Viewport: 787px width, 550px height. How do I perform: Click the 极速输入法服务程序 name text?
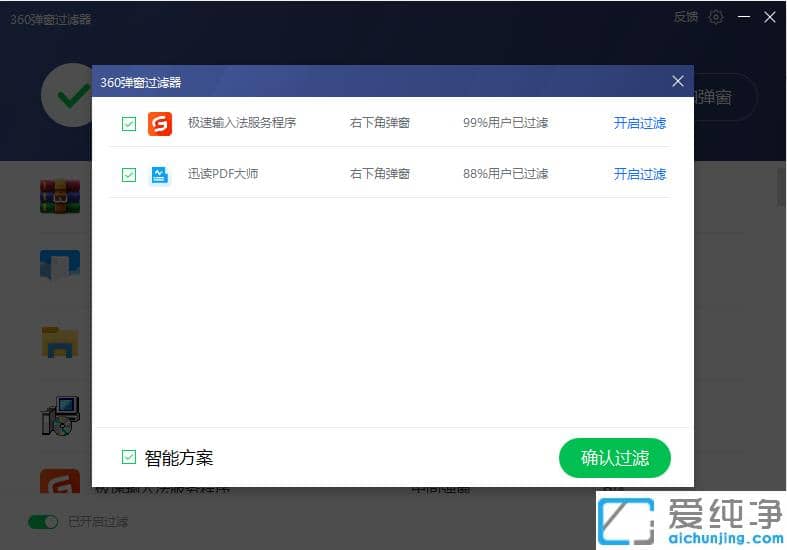(x=242, y=123)
